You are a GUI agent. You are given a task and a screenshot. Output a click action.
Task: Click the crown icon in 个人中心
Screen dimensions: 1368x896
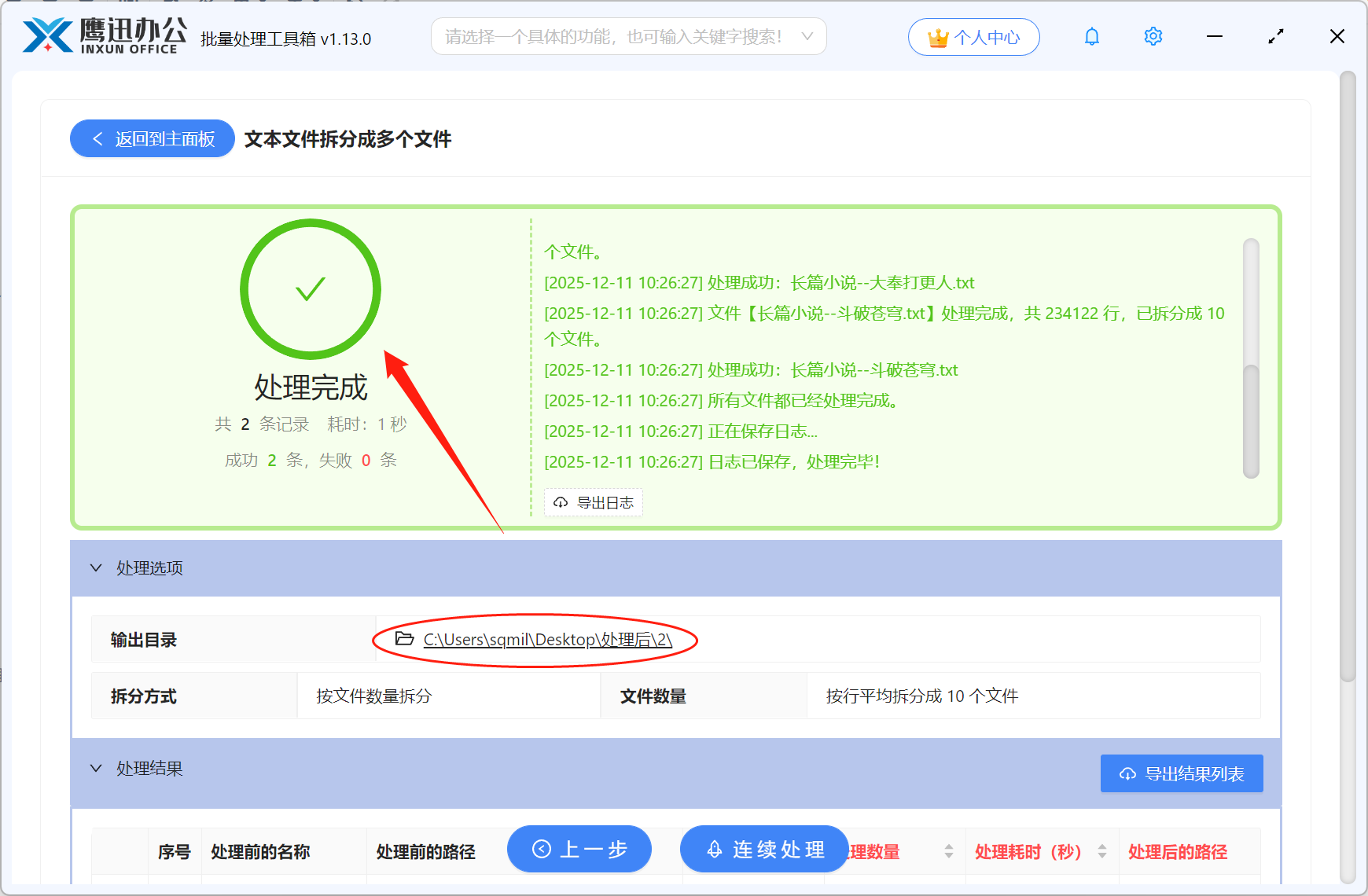click(937, 36)
